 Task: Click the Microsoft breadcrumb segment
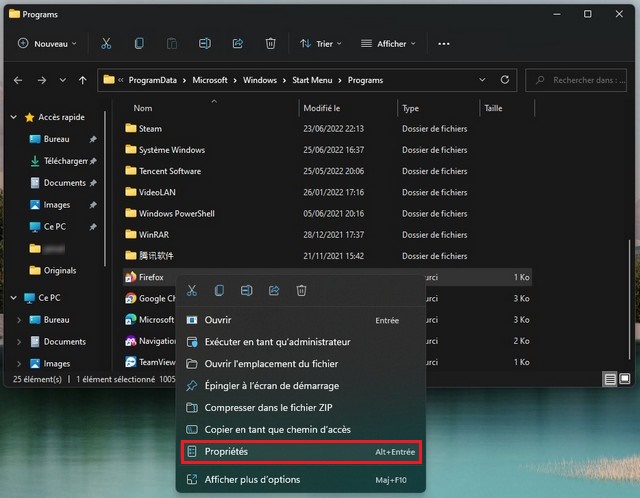[210, 80]
